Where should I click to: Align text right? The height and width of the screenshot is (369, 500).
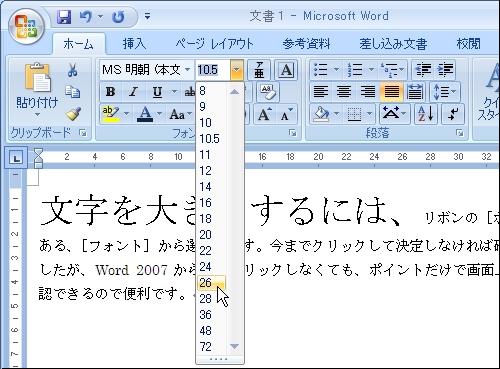pyautogui.click(x=368, y=92)
